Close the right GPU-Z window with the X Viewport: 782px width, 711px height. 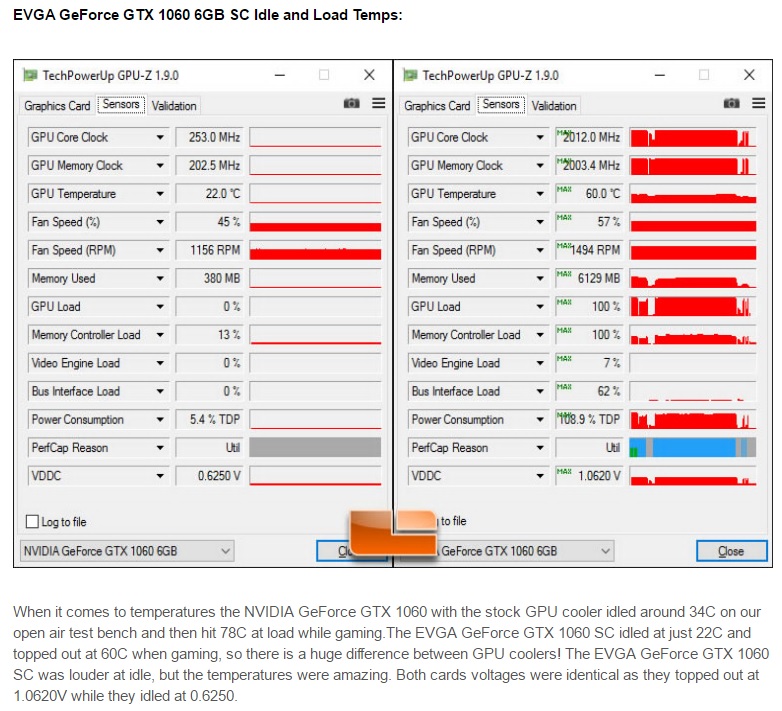tap(749, 75)
